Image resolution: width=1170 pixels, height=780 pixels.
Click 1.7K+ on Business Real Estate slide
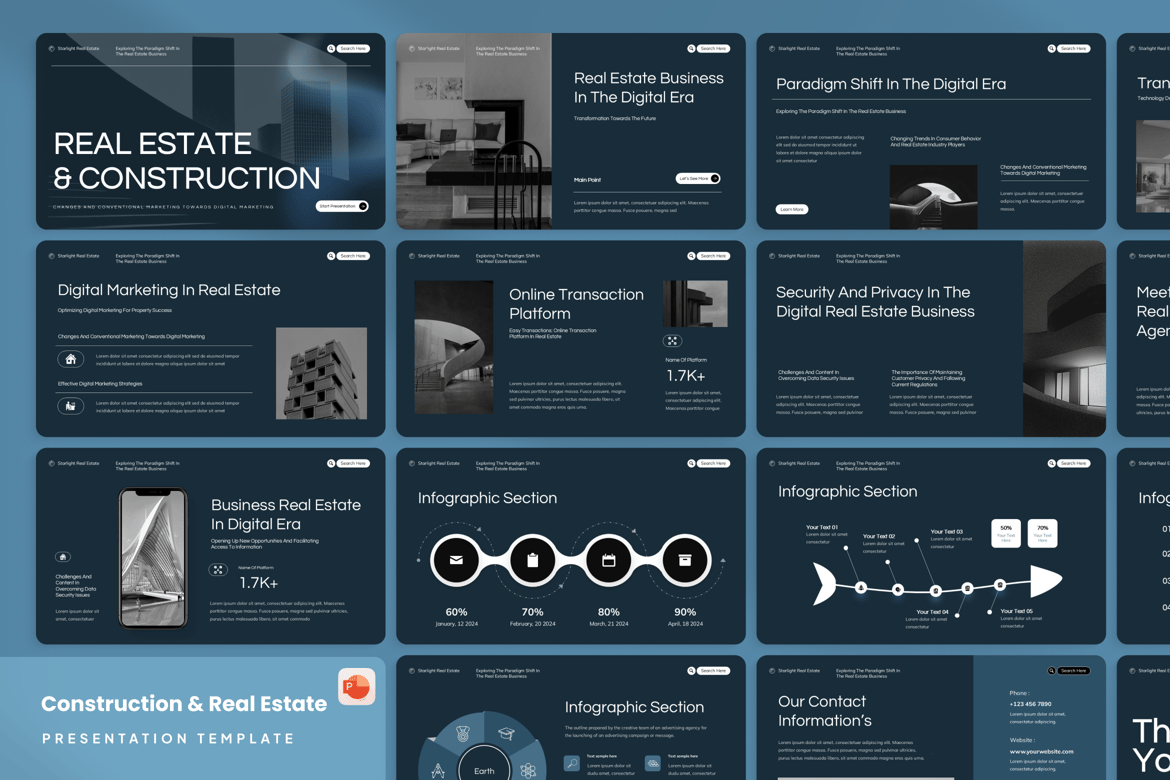point(259,582)
